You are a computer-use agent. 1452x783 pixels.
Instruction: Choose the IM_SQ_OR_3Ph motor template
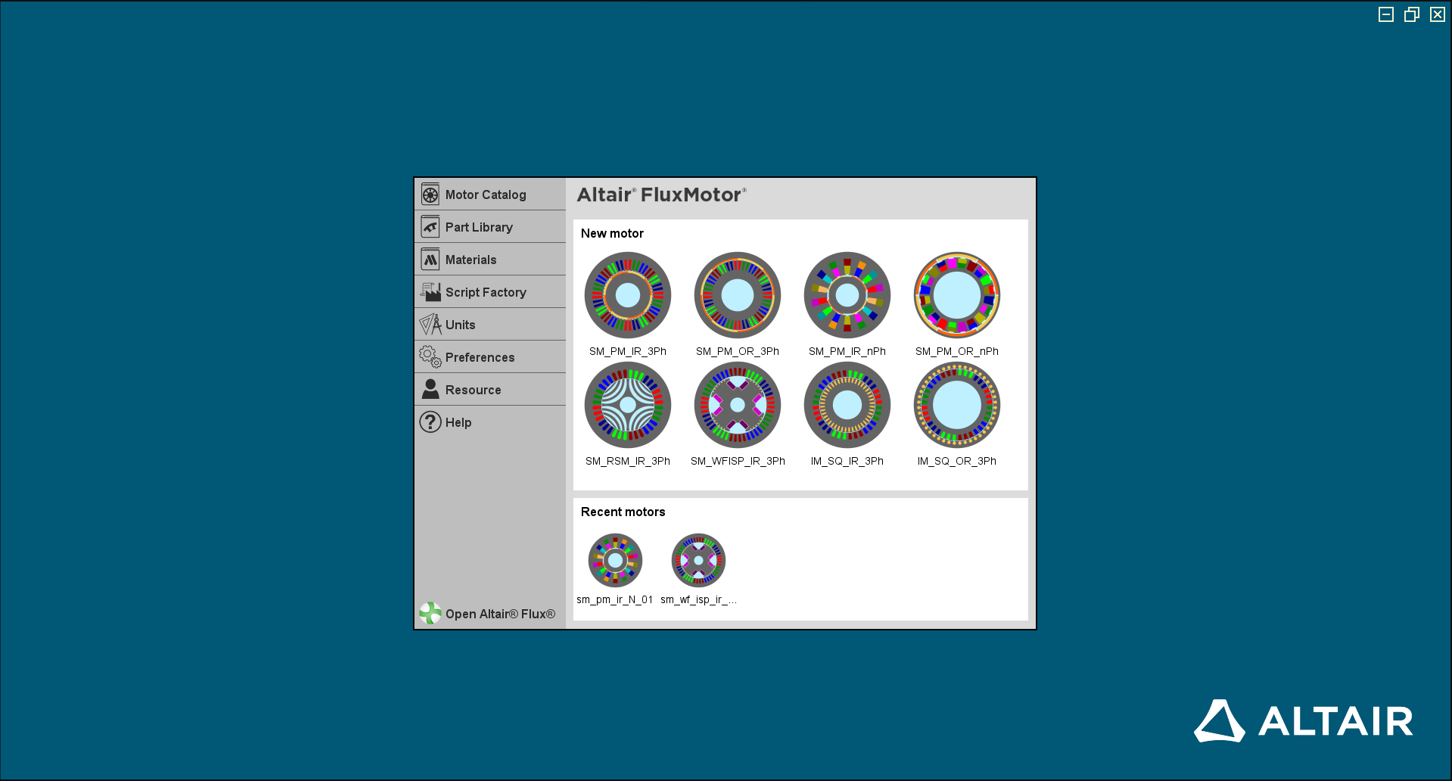(957, 406)
